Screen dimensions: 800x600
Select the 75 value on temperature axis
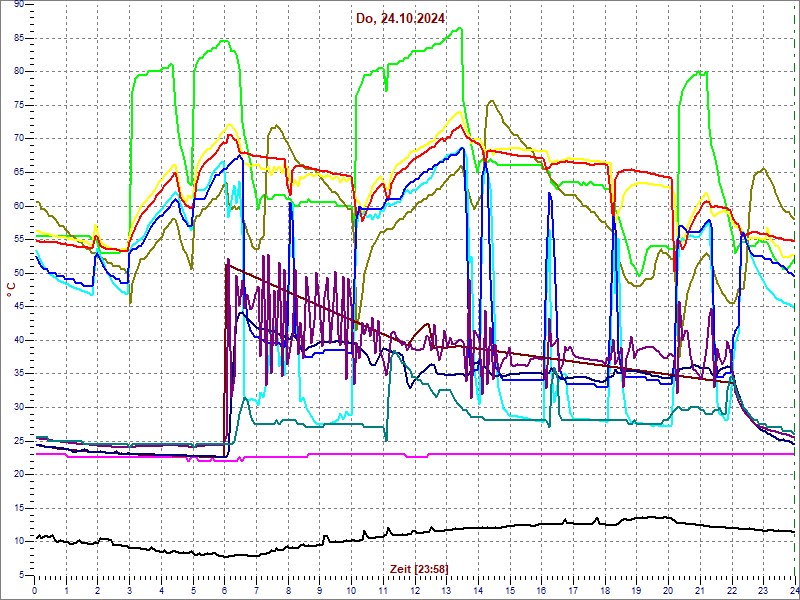click(x=18, y=106)
